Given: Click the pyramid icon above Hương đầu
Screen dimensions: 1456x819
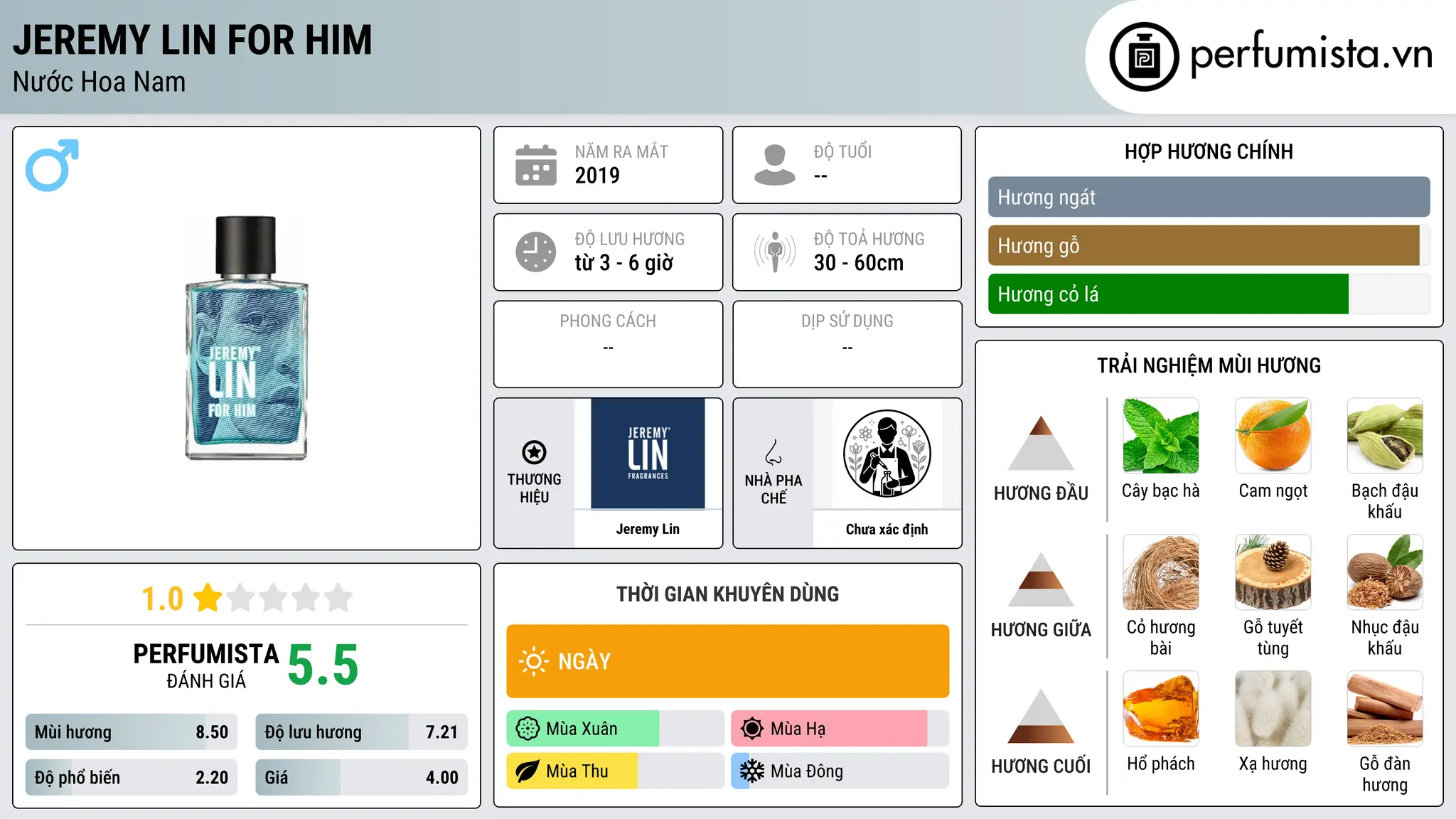Looking at the screenshot, I should 1041,443.
